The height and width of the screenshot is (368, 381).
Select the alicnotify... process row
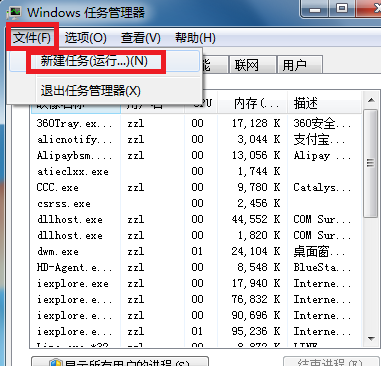pyautogui.click(x=196, y=139)
